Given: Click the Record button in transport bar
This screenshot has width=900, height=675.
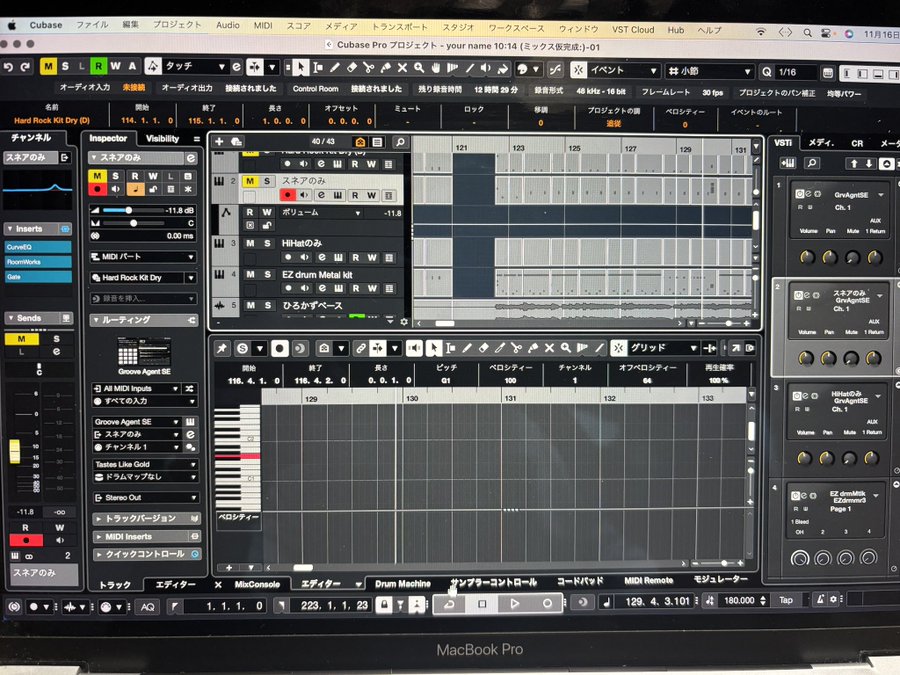Looking at the screenshot, I should (x=547, y=603).
